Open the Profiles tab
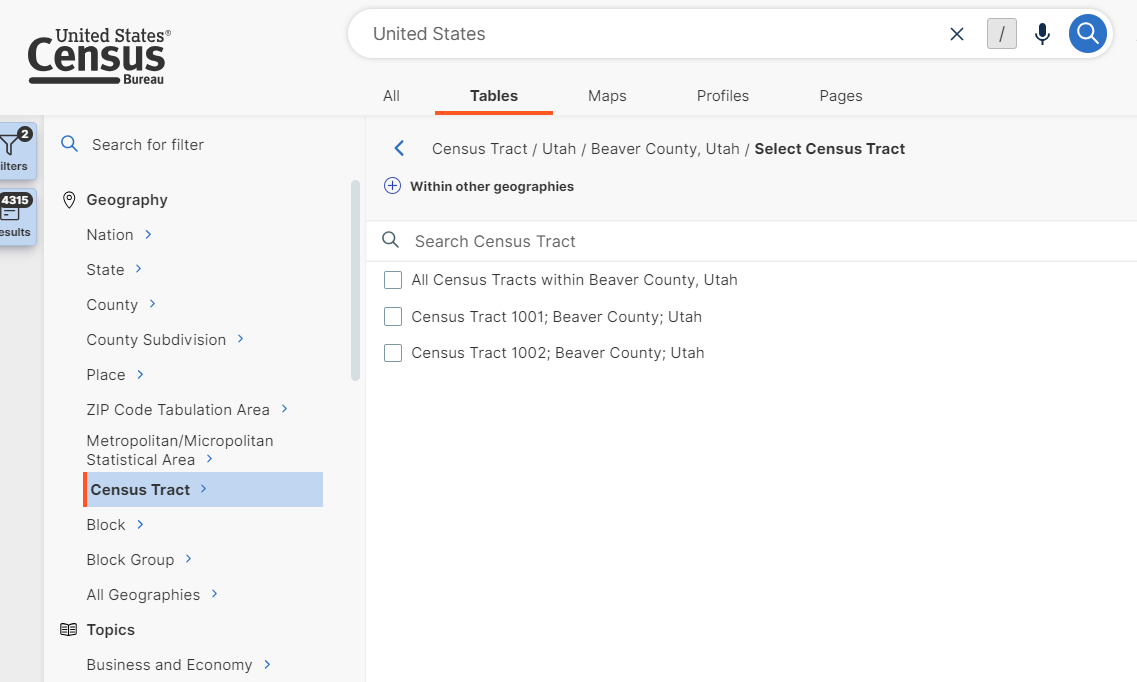1137x682 pixels. pos(722,95)
